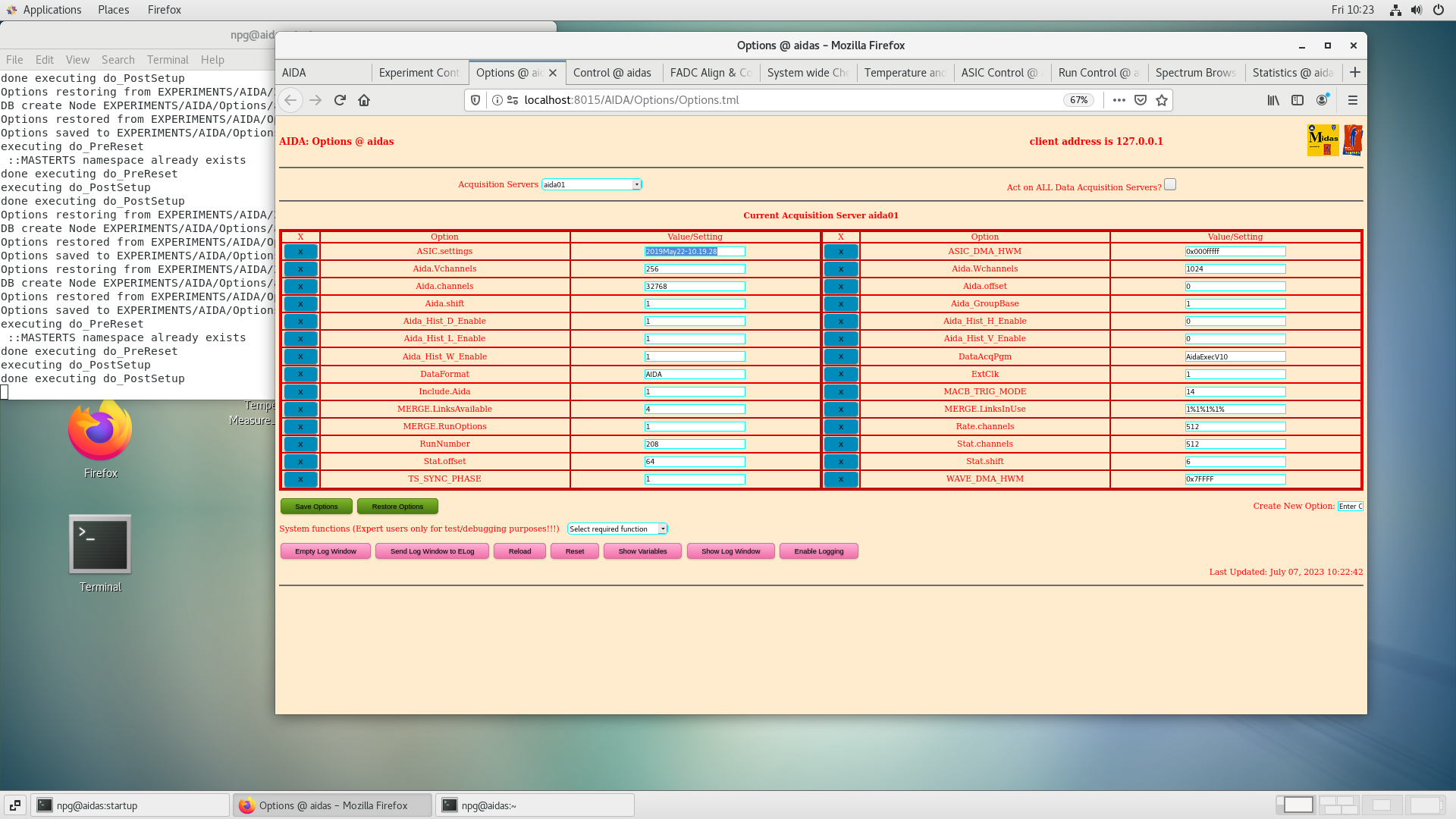Screen dimensions: 1456x819
Task: Open the Terminal menu in menu bar
Action: click(168, 60)
